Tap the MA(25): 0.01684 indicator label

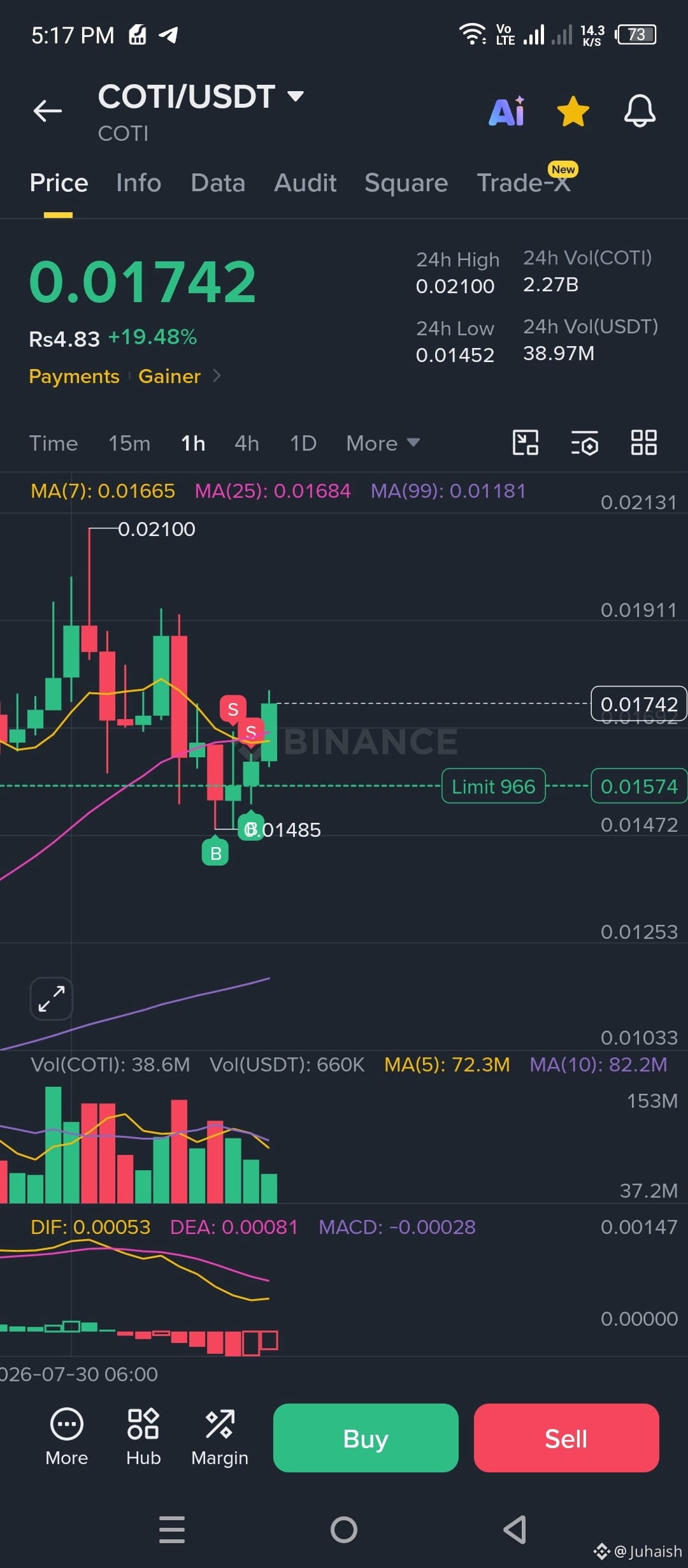(x=273, y=491)
